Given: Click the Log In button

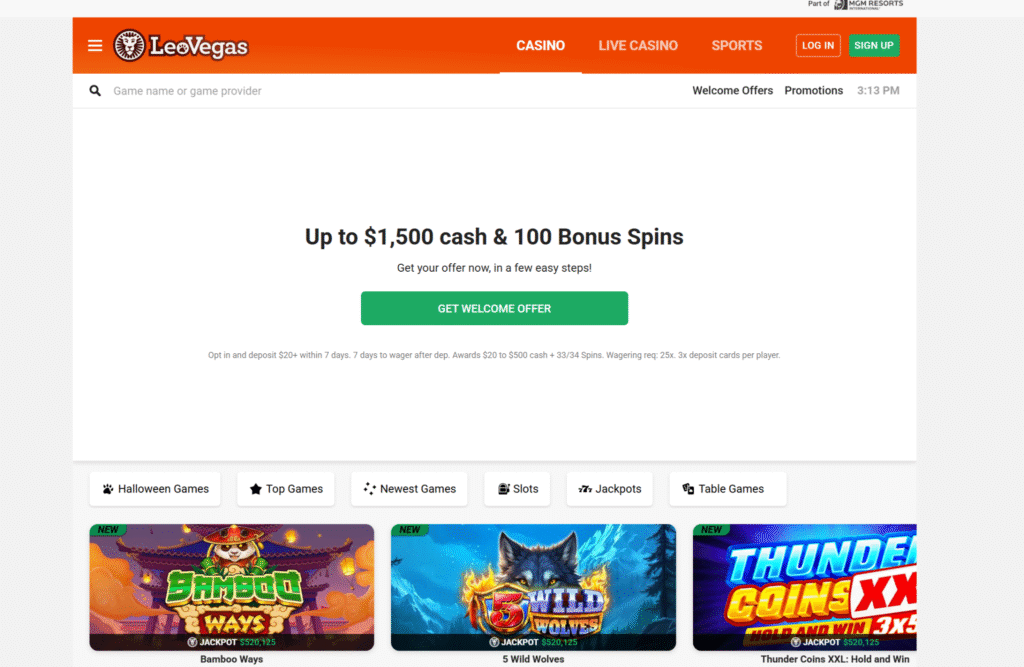Looking at the screenshot, I should coord(818,46).
